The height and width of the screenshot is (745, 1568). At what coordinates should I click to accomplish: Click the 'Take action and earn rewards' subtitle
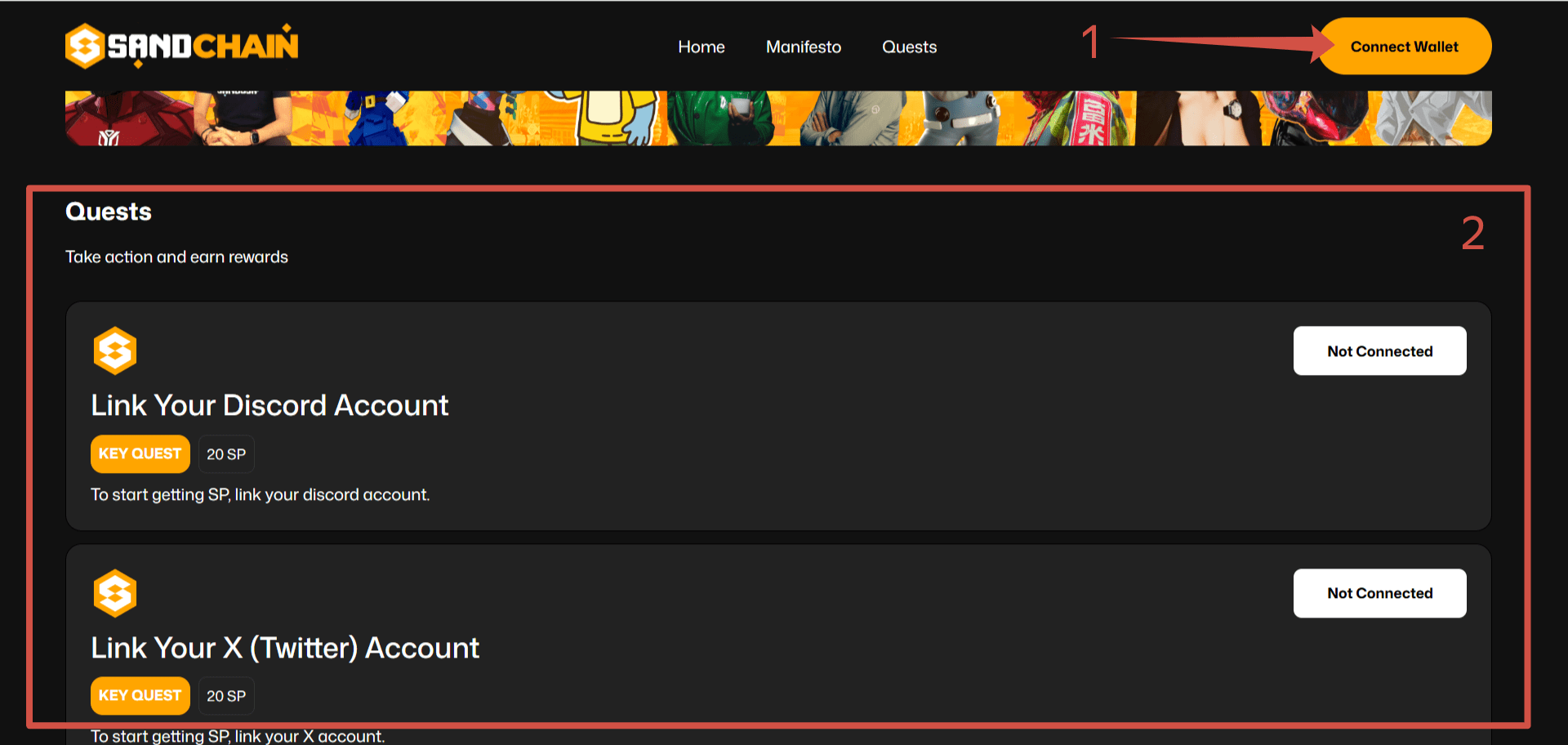176,257
